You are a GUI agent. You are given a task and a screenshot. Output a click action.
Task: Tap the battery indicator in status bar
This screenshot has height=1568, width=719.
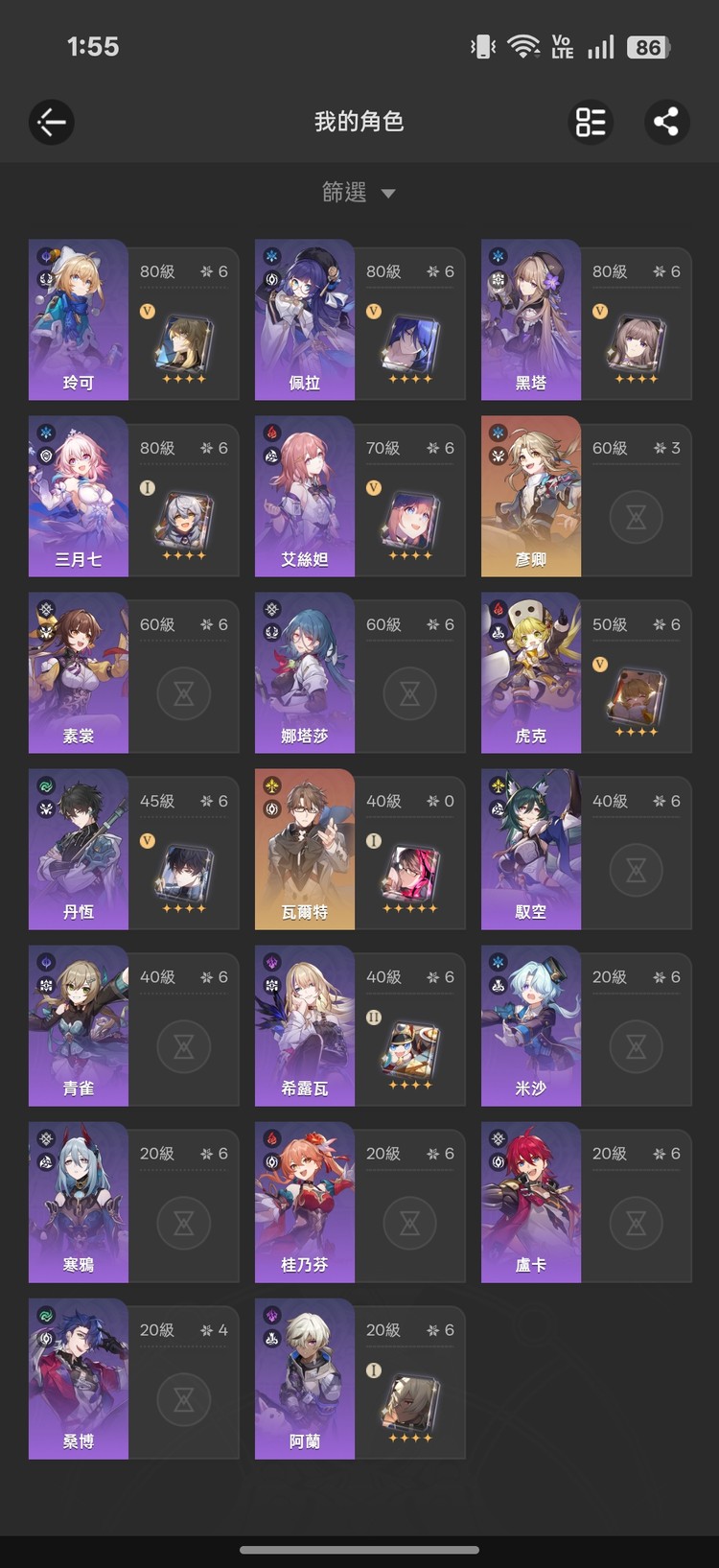click(648, 47)
